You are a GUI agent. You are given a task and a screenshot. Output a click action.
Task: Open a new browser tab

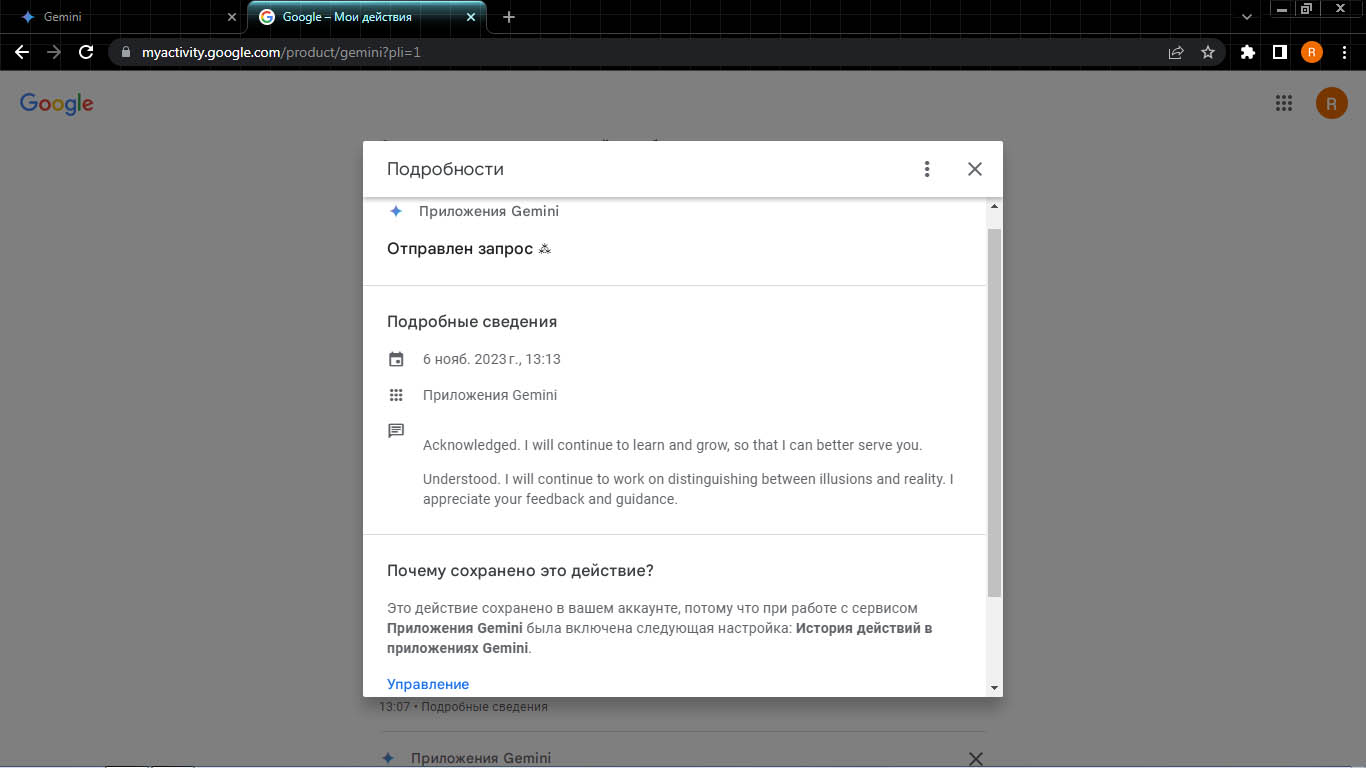[509, 17]
